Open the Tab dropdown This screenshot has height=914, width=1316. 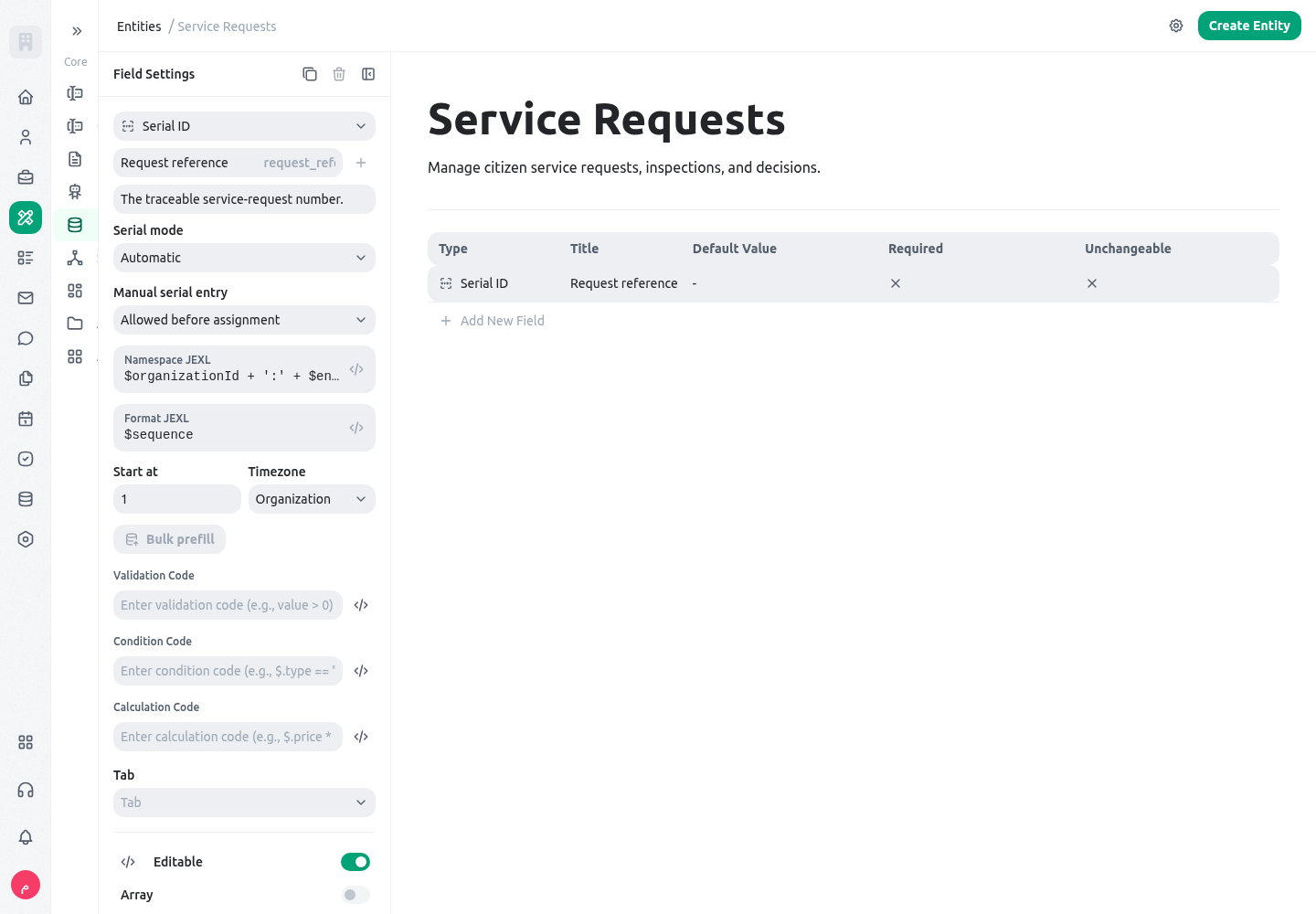(244, 802)
